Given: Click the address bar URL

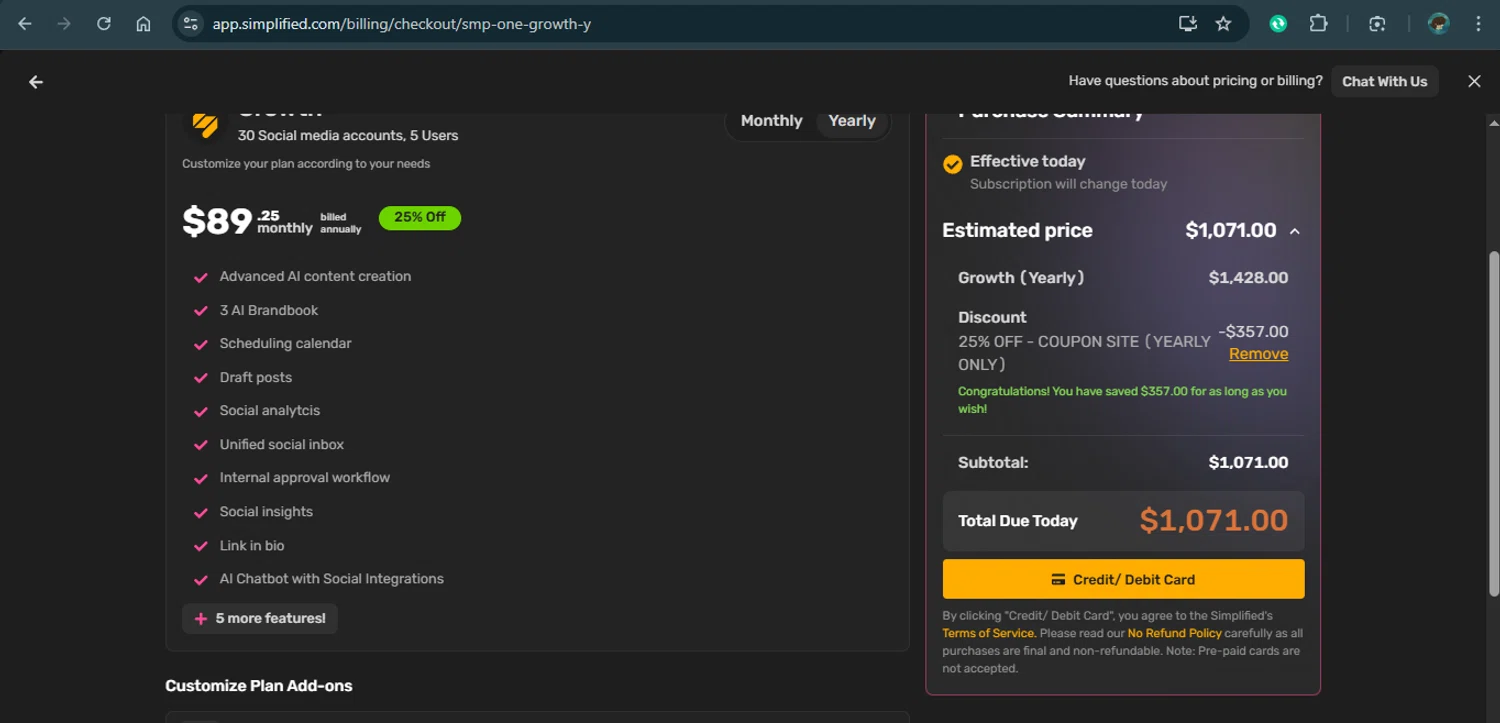Looking at the screenshot, I should [401, 24].
